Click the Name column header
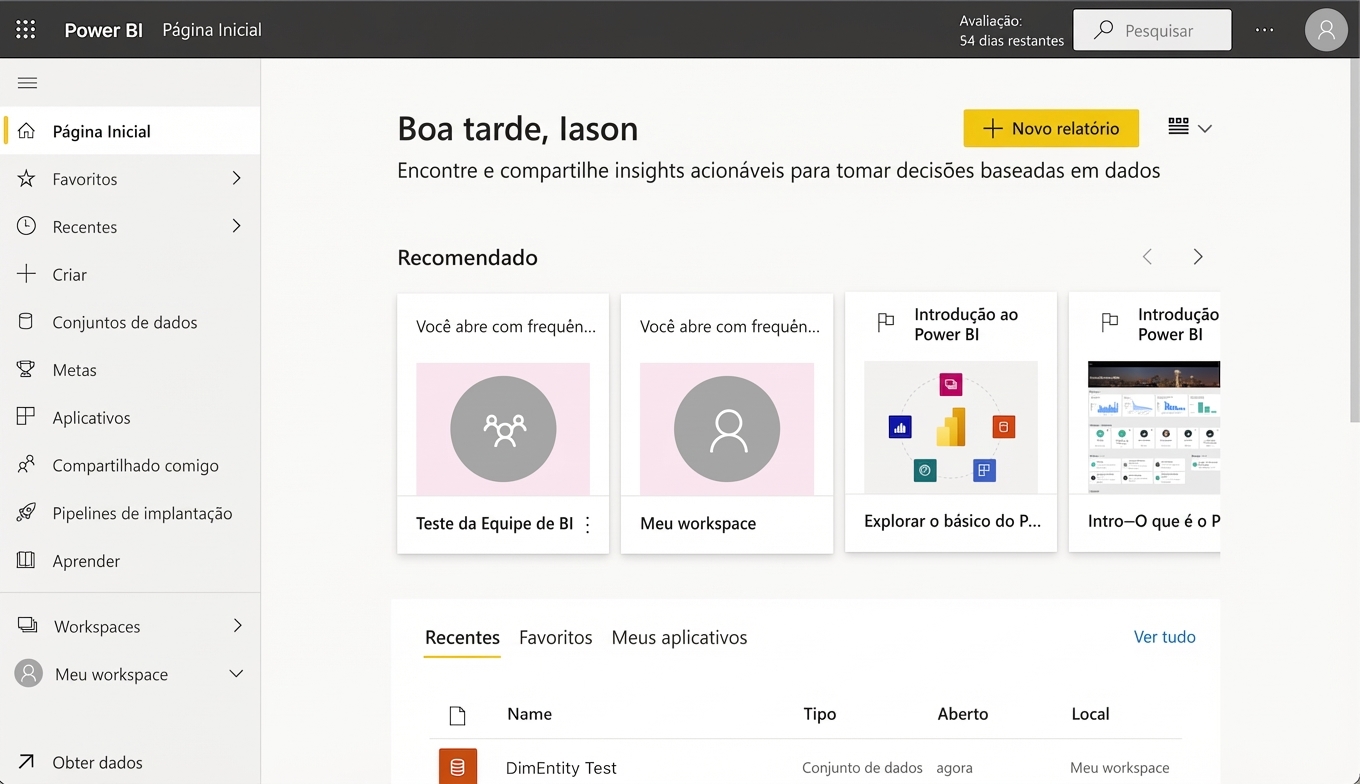 point(530,714)
